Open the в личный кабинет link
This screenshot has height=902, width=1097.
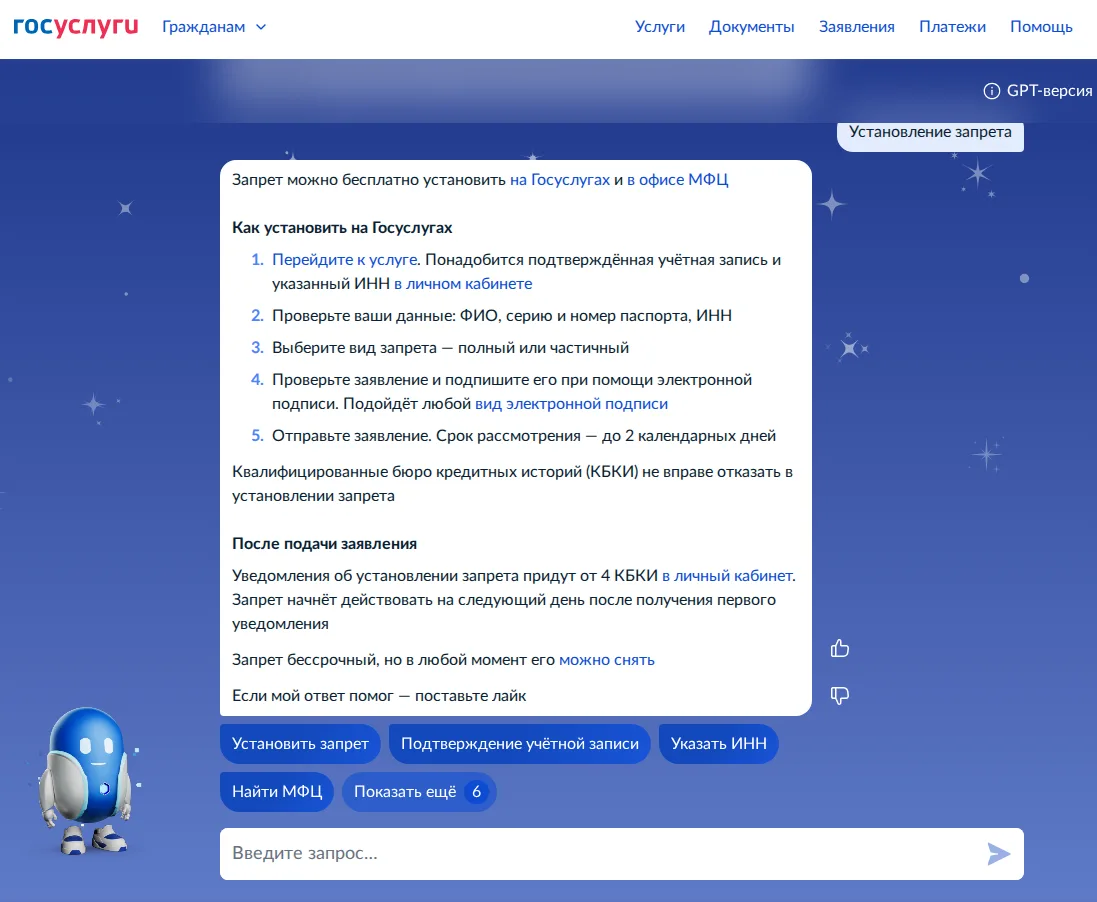pos(727,576)
